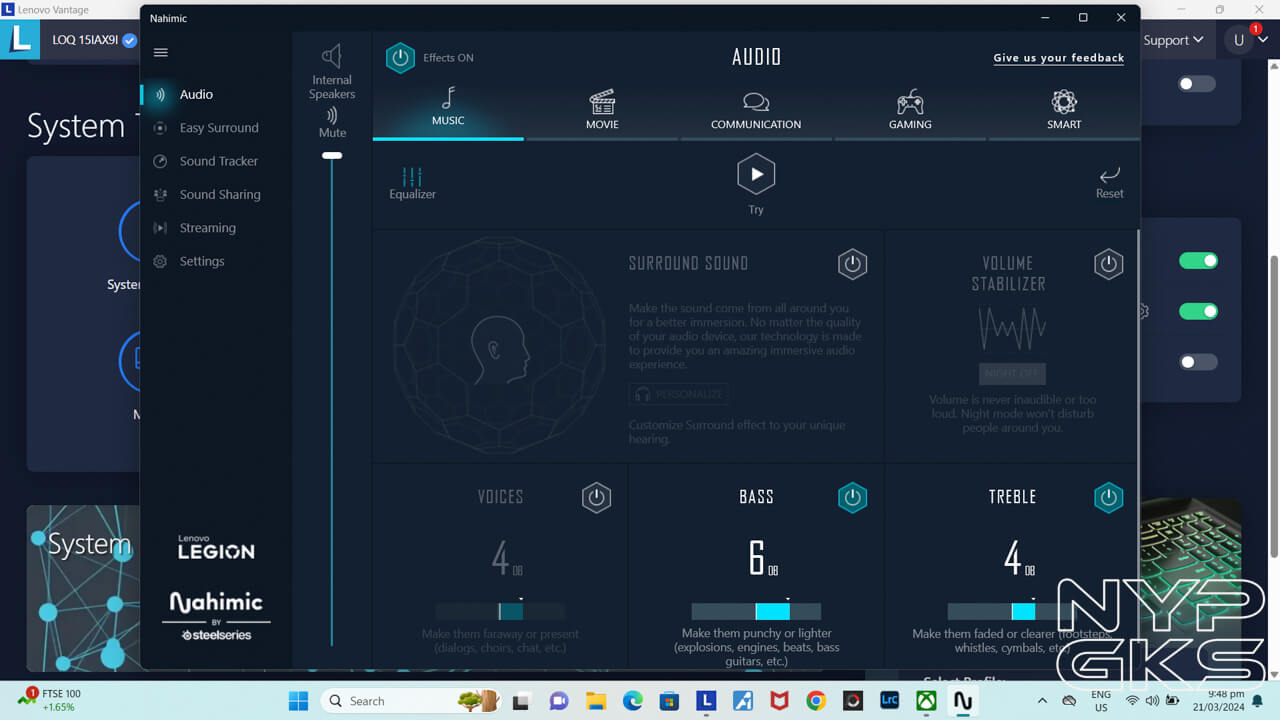Select the Gaming audio profile tab
Screen dimensions: 1280x720
[x=910, y=110]
